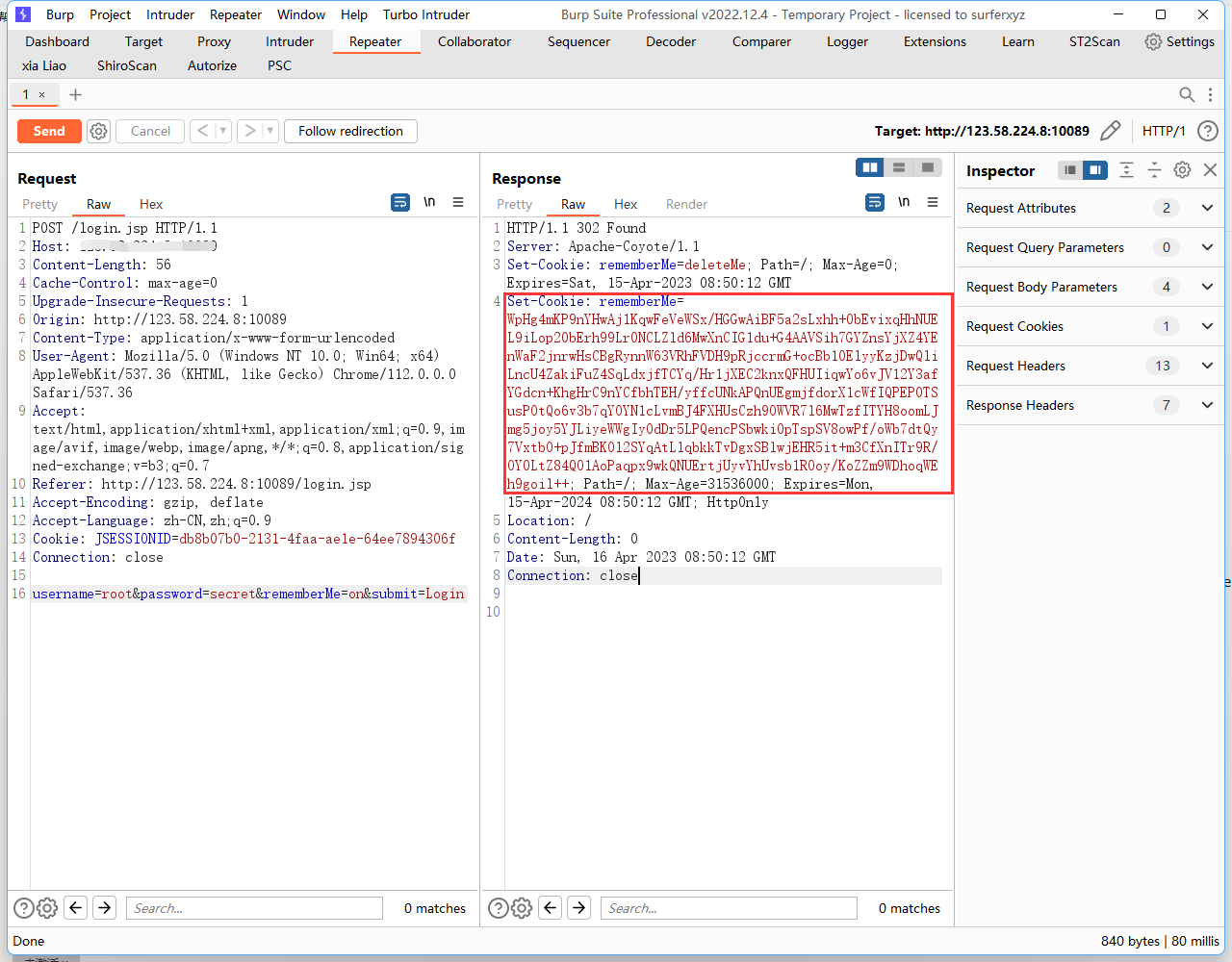Click Follow redirection button

coord(350,131)
